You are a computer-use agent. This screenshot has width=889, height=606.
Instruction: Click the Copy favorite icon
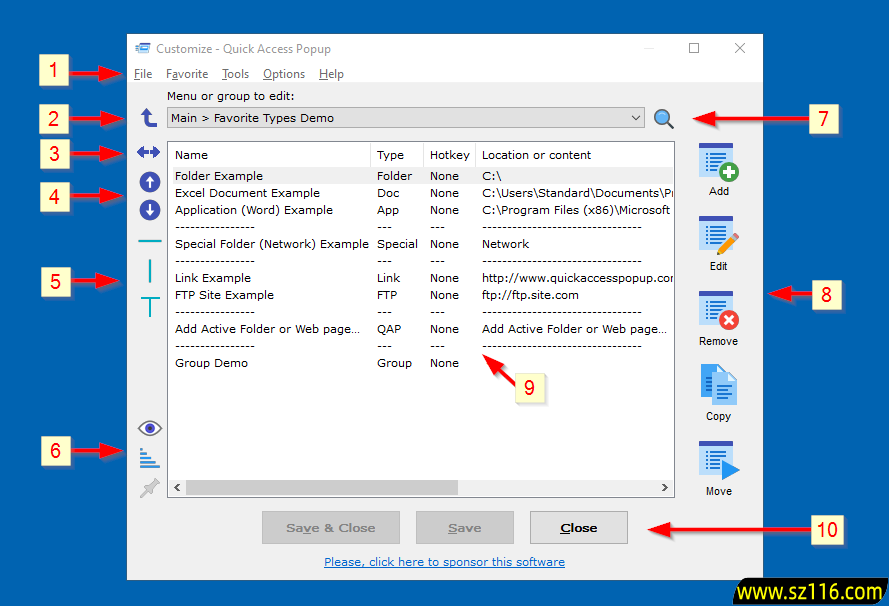click(718, 386)
